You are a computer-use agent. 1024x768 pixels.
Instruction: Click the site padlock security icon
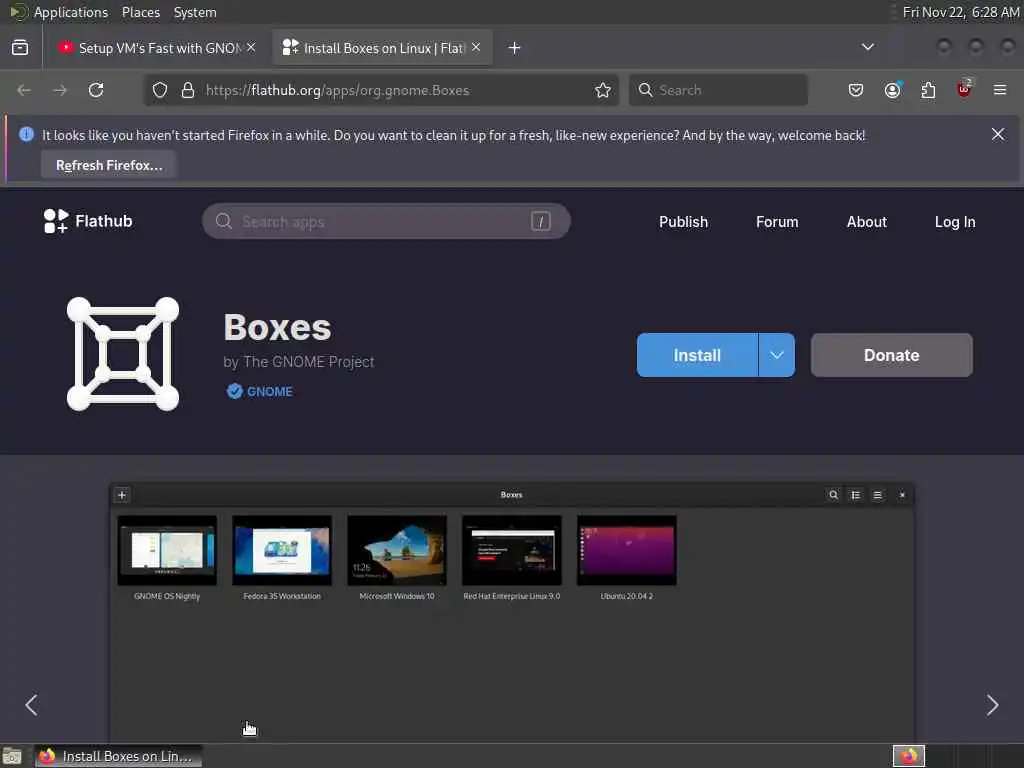(187, 90)
